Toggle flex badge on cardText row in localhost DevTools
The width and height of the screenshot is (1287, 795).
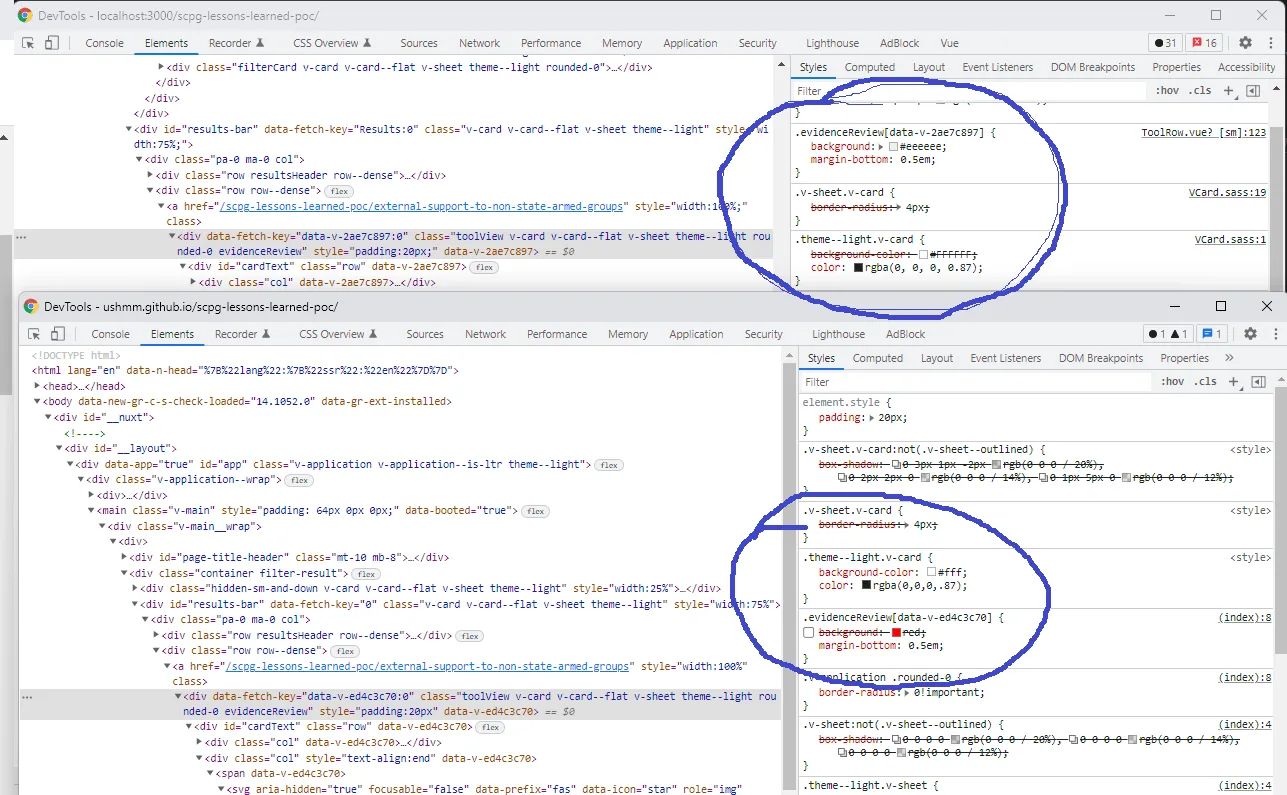tap(484, 268)
